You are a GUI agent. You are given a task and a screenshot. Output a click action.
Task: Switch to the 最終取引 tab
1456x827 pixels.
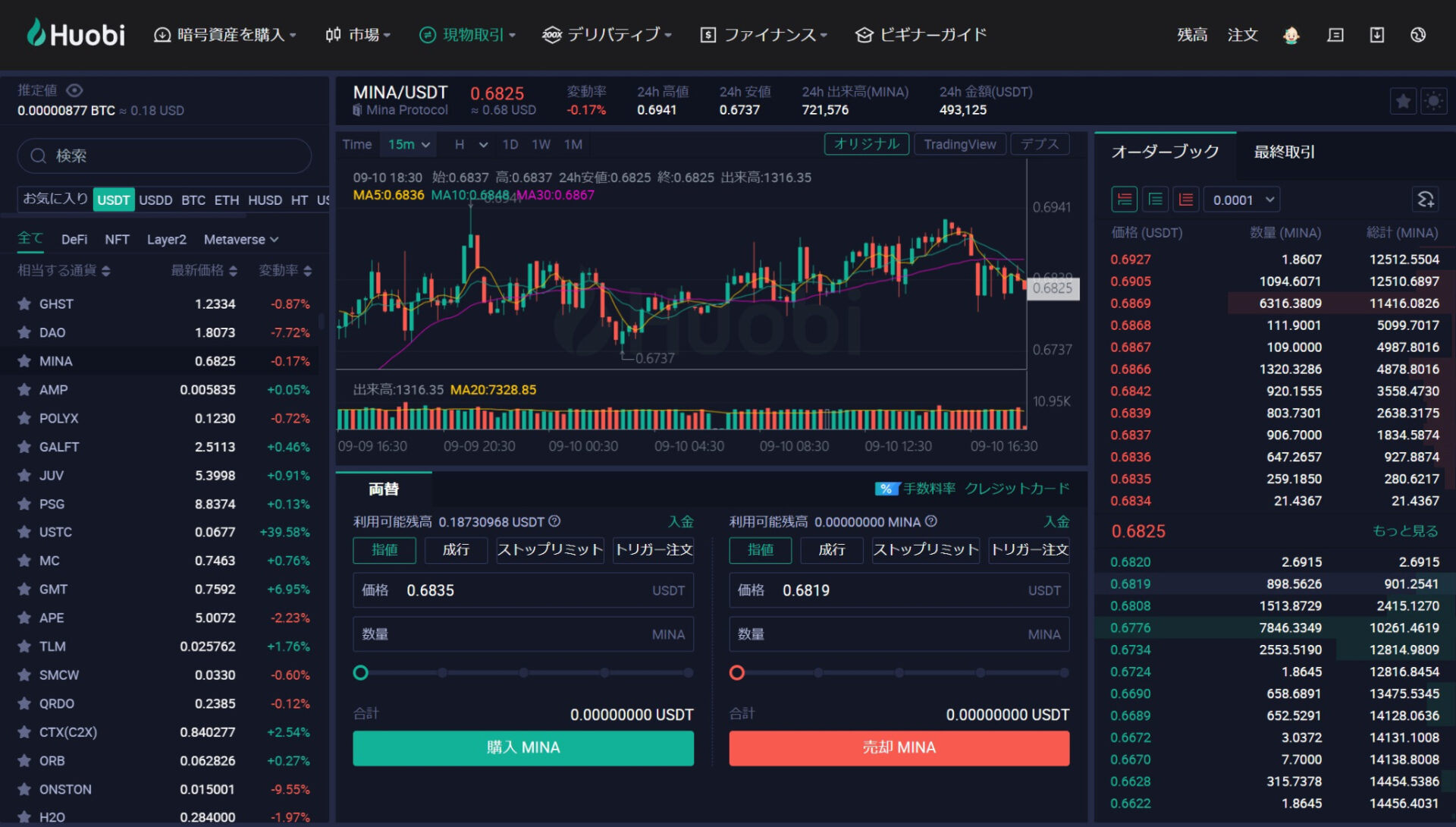(x=1285, y=152)
